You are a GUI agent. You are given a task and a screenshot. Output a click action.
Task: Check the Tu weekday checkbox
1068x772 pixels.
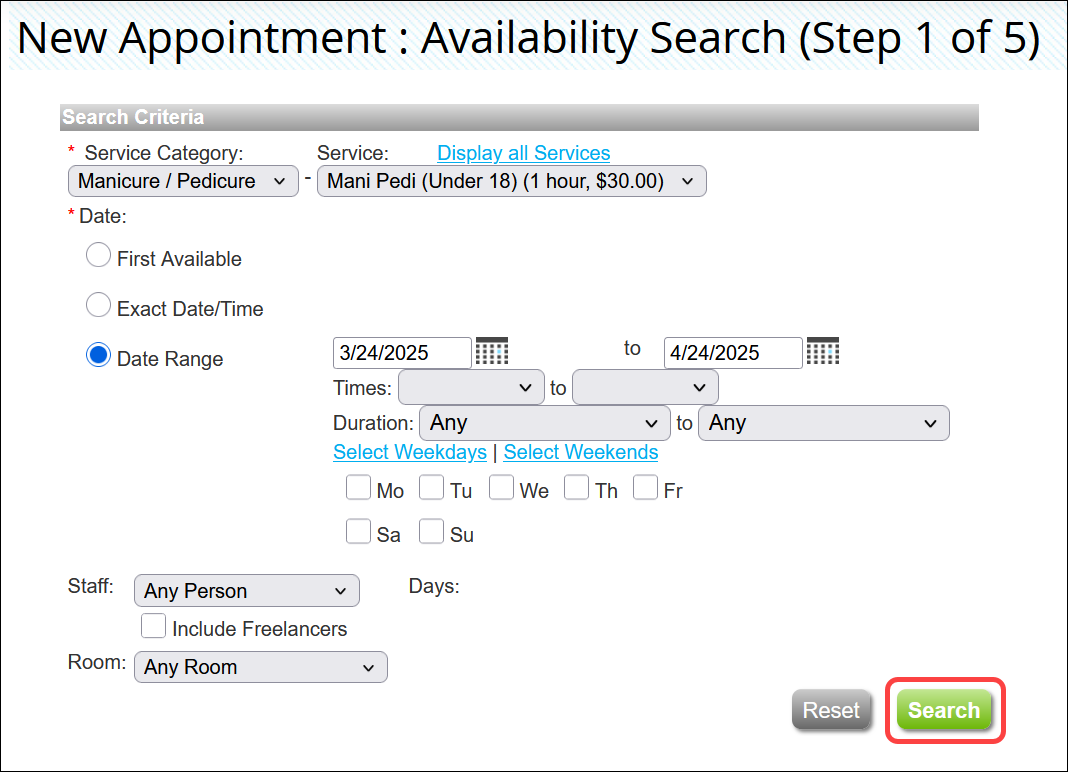click(x=432, y=488)
